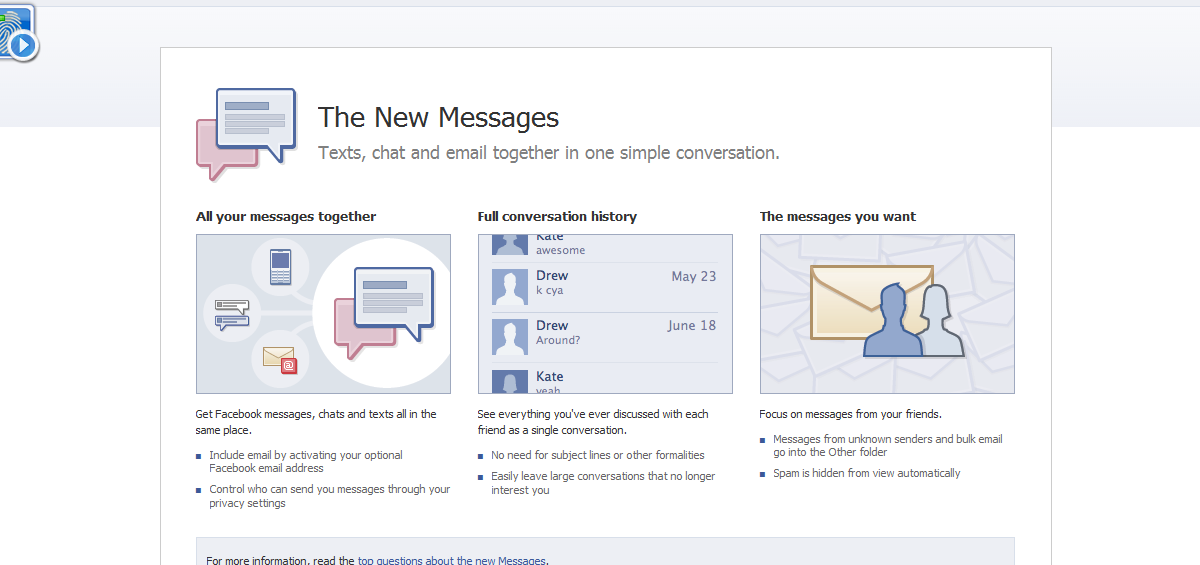Click the large message bubbles icon in white circle
The width and height of the screenshot is (1200, 565).
384,312
